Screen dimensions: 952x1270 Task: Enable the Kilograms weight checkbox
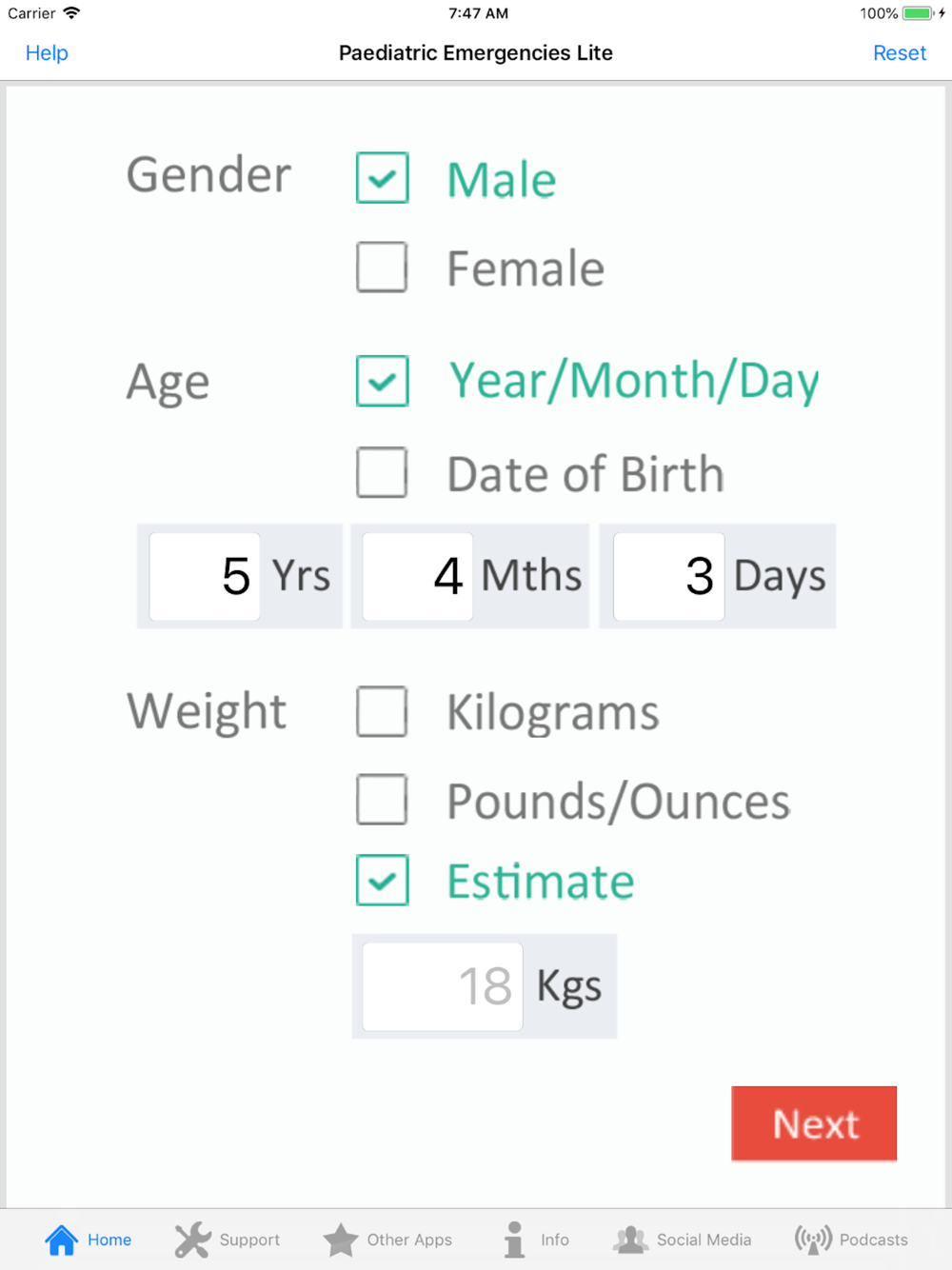[382, 711]
